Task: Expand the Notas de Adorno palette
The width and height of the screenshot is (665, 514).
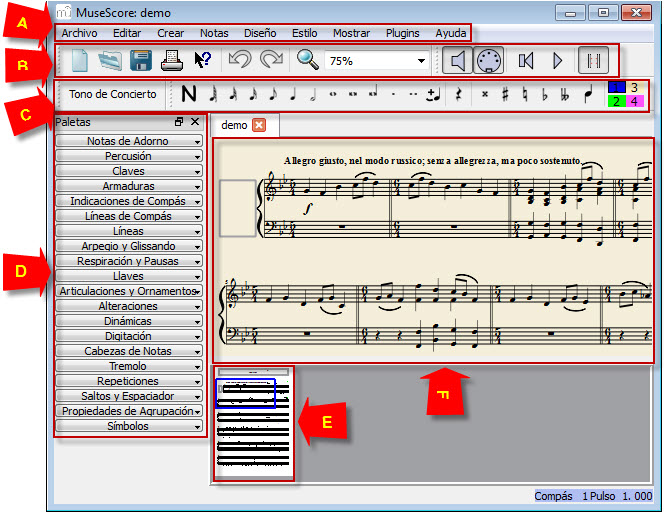Action: click(129, 141)
